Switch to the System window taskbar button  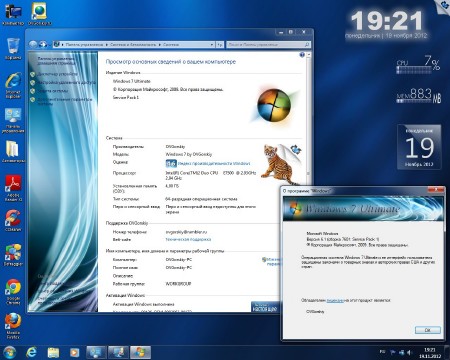97,352
